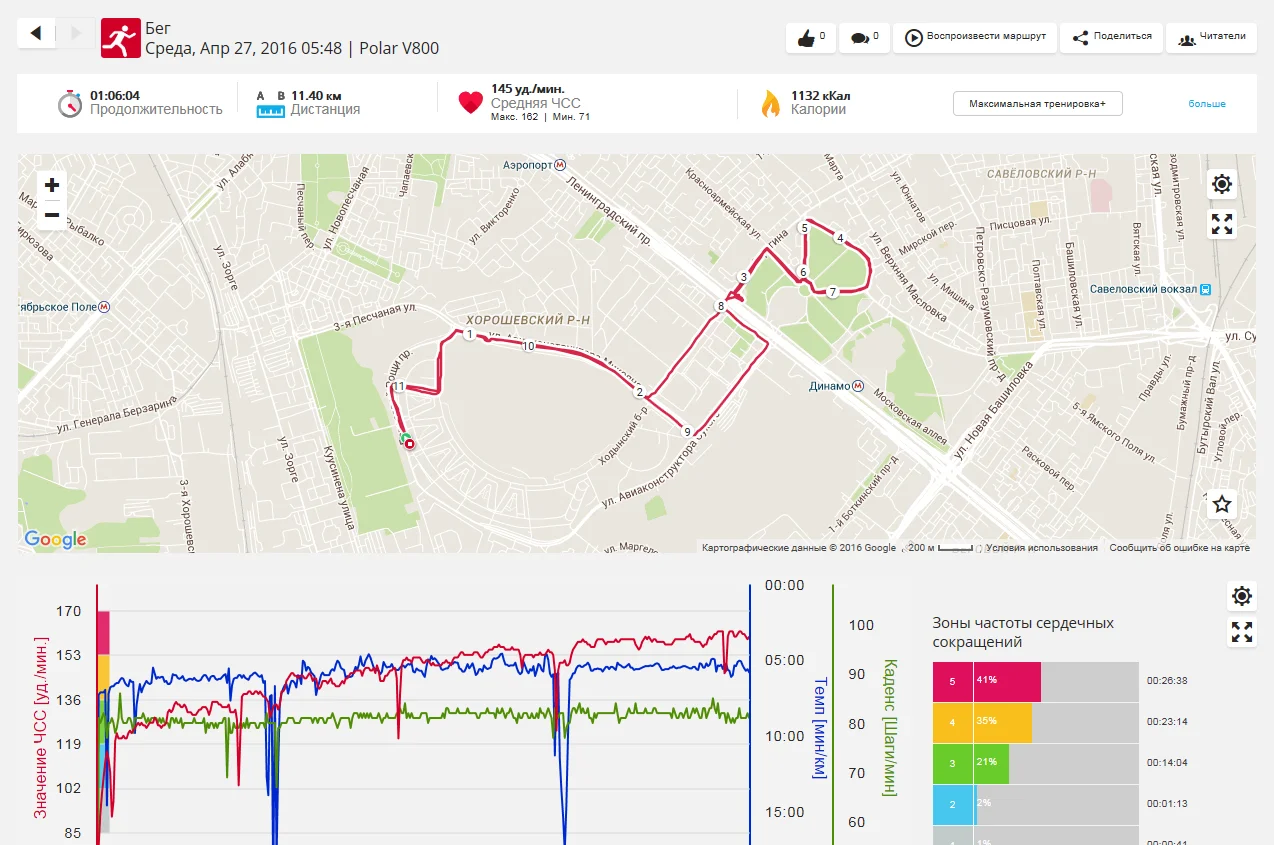Select kilometer marker 9 on route
Image resolution: width=1274 pixels, height=845 pixels.
pos(687,432)
